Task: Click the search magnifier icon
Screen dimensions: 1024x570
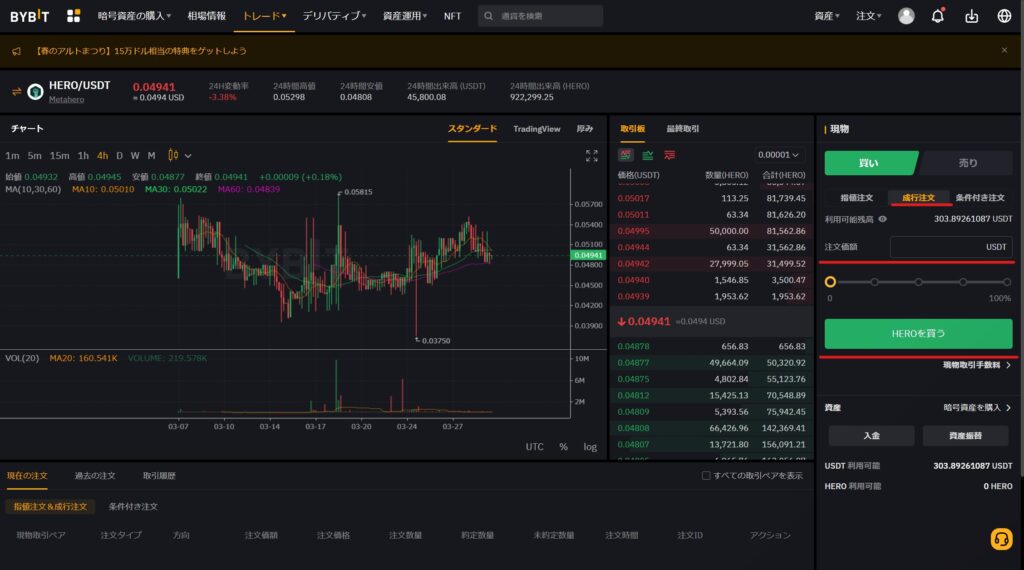Action: (x=488, y=16)
